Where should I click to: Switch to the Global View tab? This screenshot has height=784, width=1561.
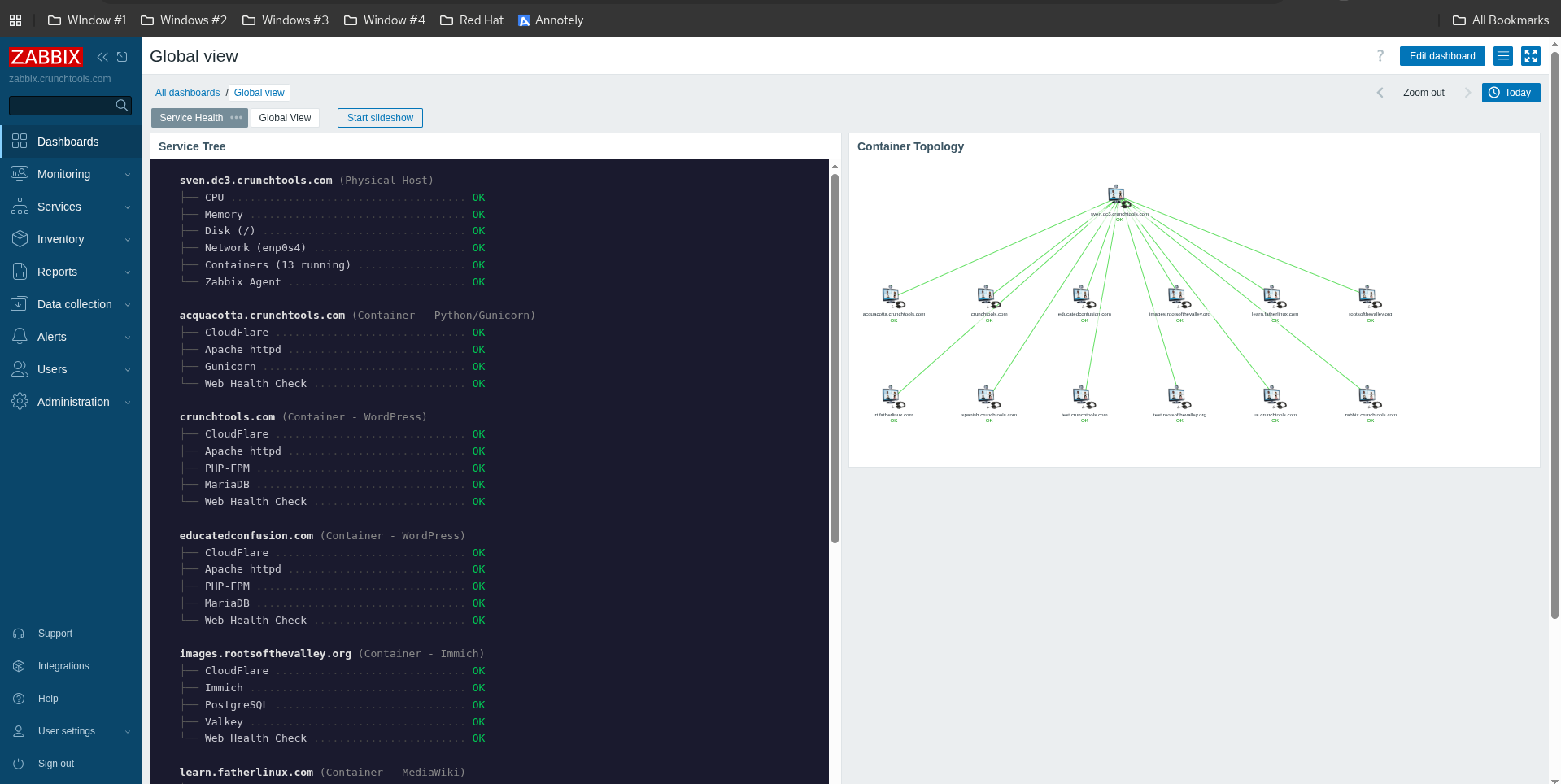coord(285,118)
